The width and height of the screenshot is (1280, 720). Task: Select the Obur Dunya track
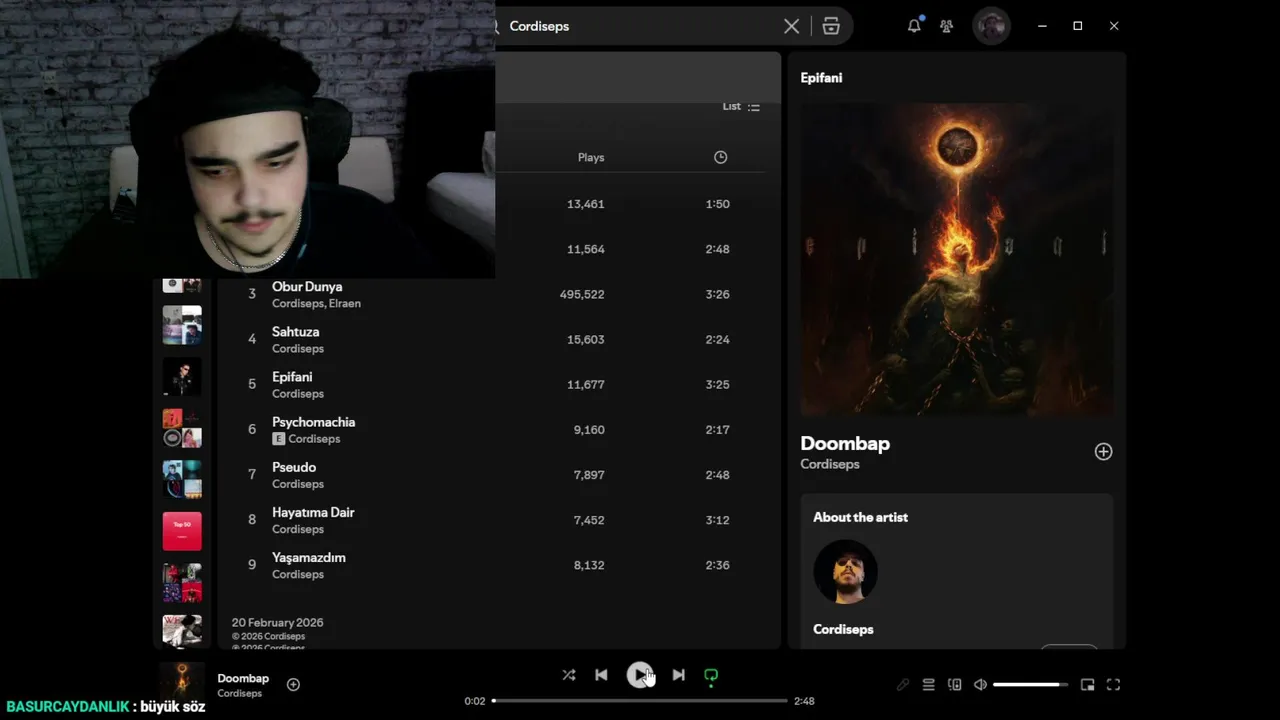coord(307,287)
